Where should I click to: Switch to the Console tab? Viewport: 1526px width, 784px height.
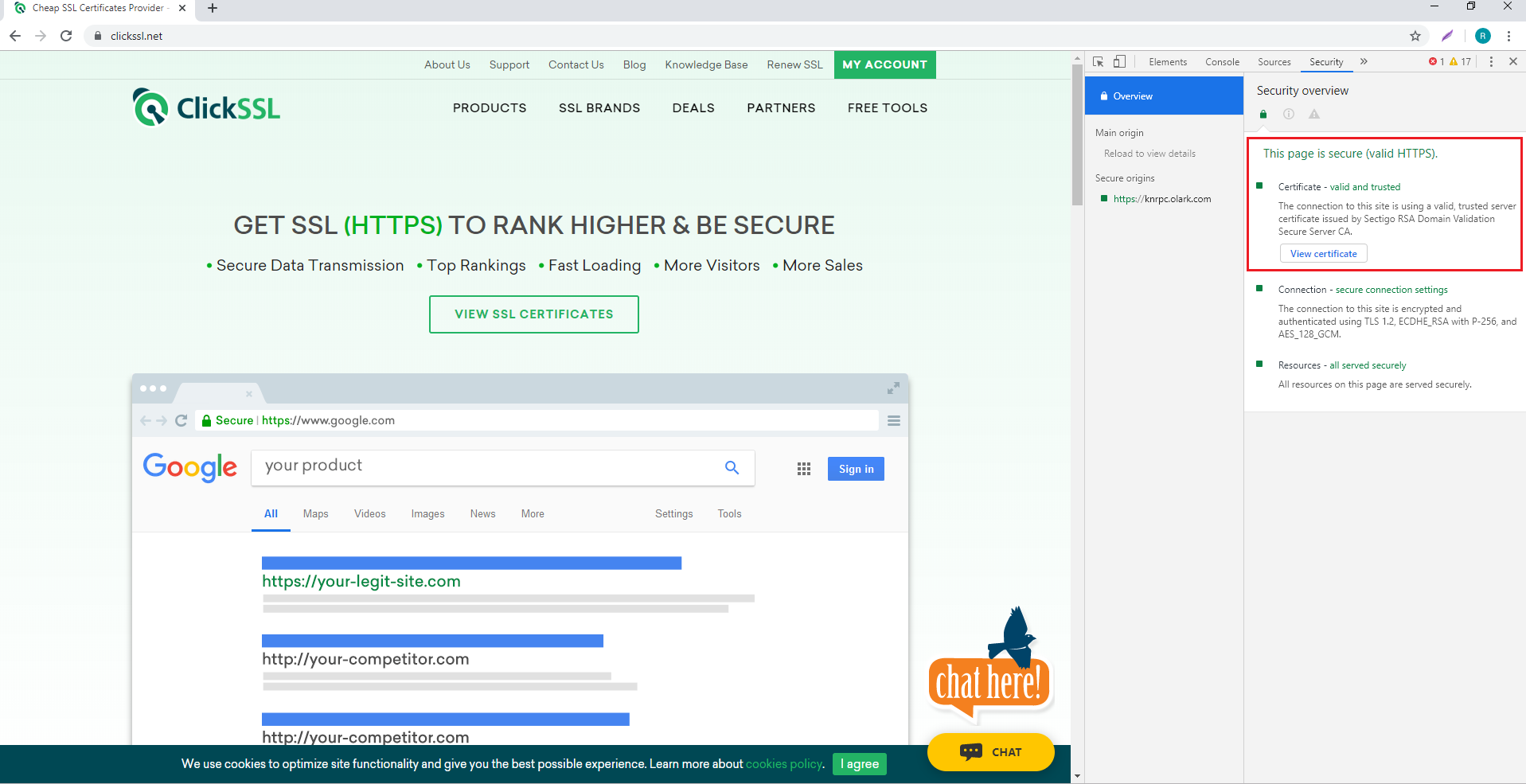point(1222,62)
